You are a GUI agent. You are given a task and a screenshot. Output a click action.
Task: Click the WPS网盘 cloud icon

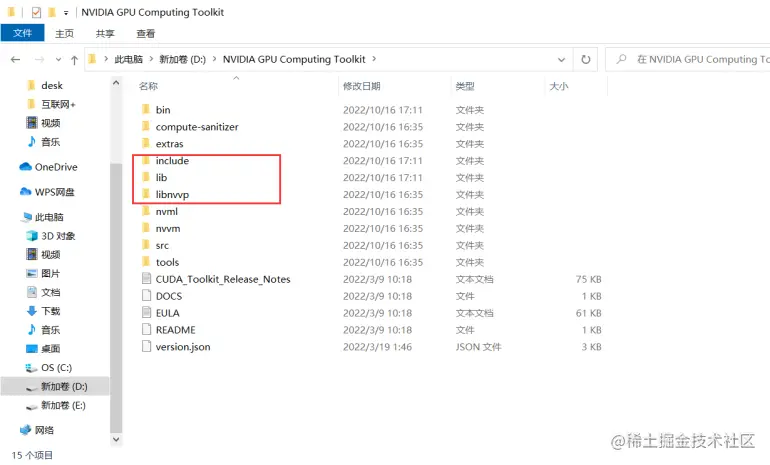pos(26,191)
